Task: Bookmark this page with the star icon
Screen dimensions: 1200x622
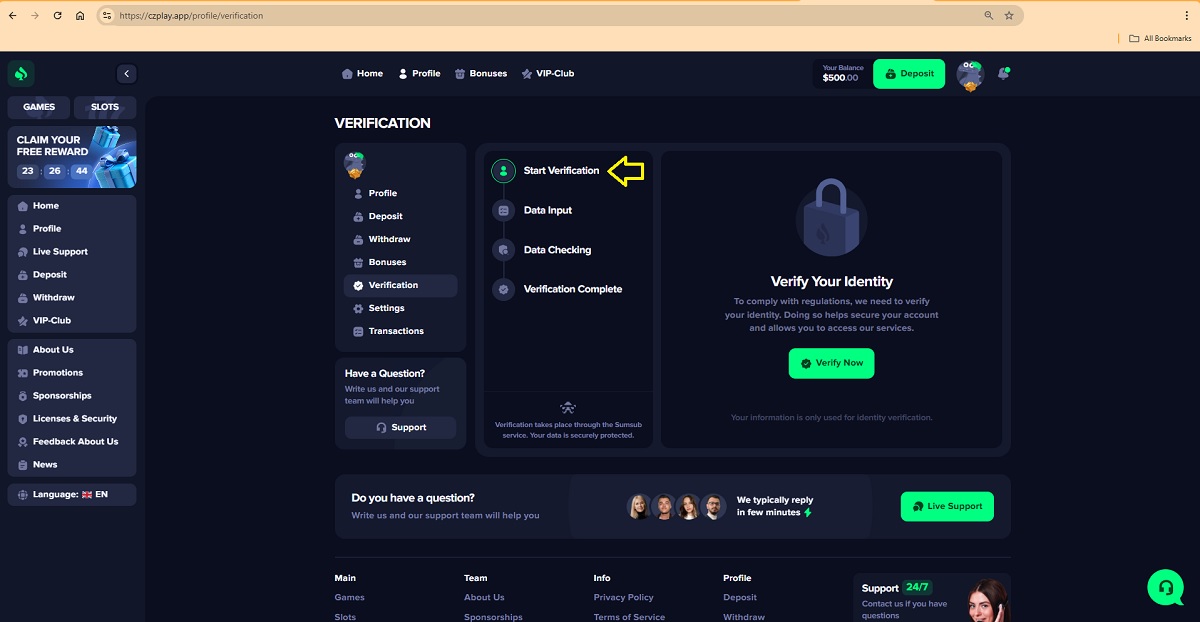Action: point(1009,16)
